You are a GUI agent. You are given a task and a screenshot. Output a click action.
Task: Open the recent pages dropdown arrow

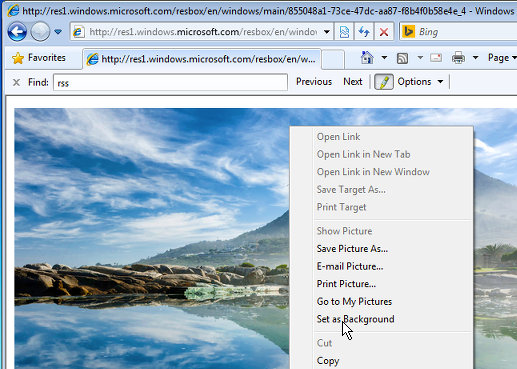point(58,32)
